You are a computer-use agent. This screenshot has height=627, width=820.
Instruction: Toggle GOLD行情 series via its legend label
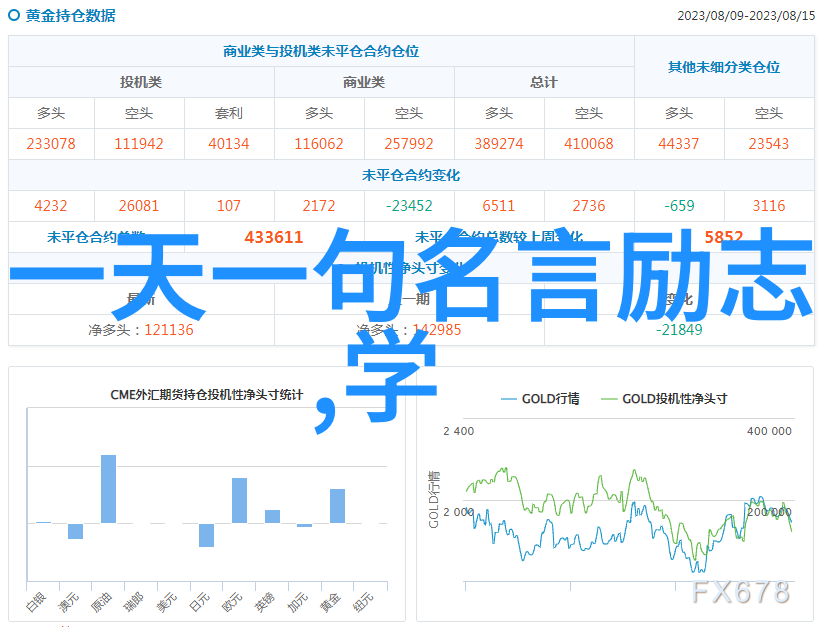click(550, 399)
